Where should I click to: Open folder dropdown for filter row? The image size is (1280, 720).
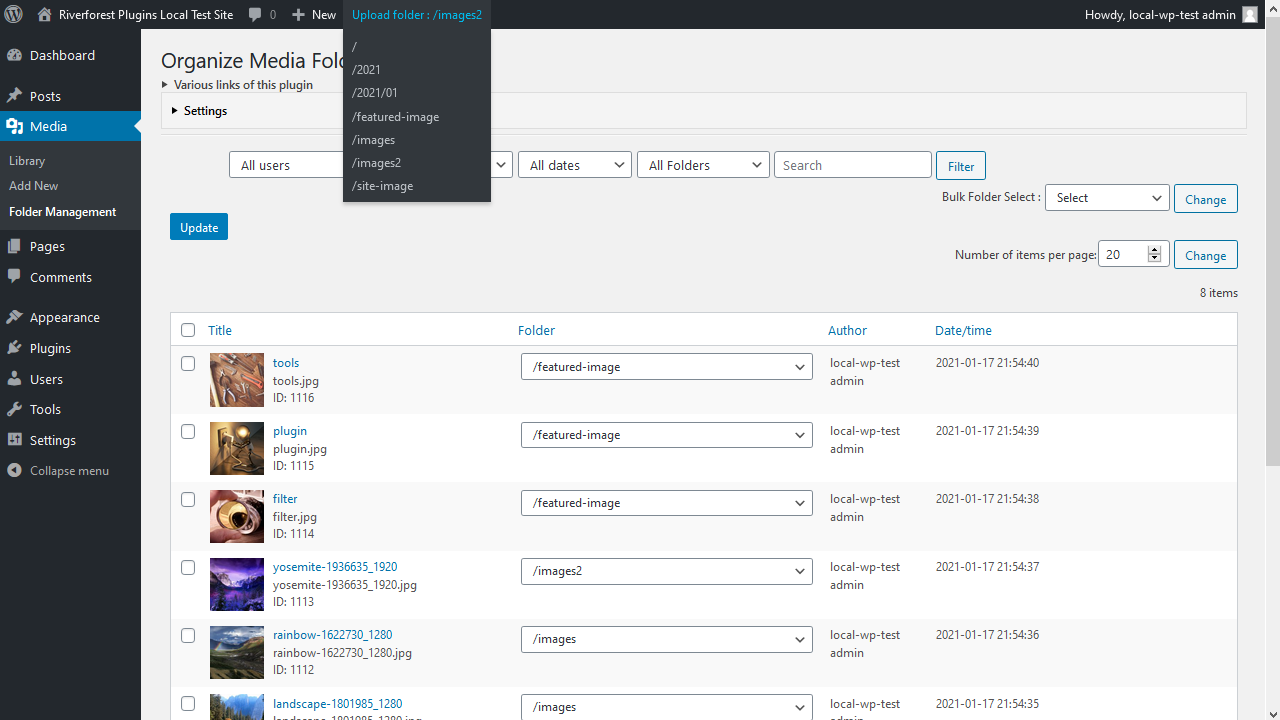point(667,503)
